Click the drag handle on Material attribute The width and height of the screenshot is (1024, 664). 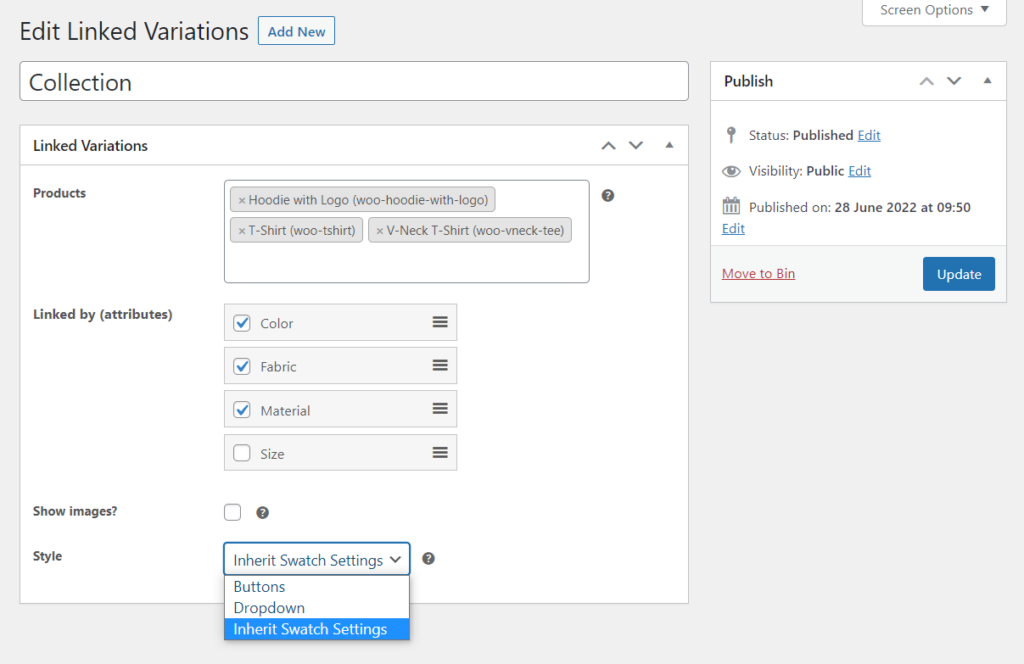440,409
